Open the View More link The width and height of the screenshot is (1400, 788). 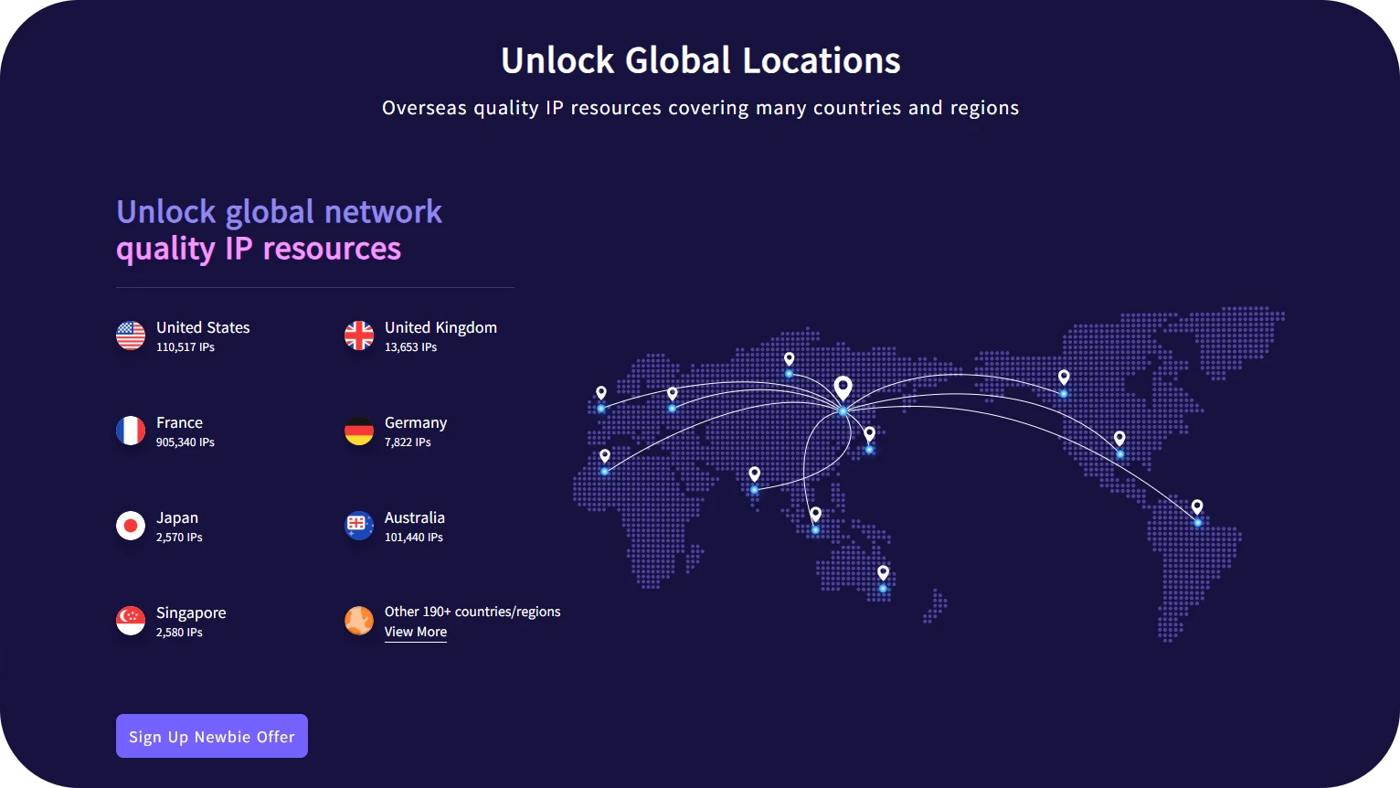pyautogui.click(x=416, y=632)
